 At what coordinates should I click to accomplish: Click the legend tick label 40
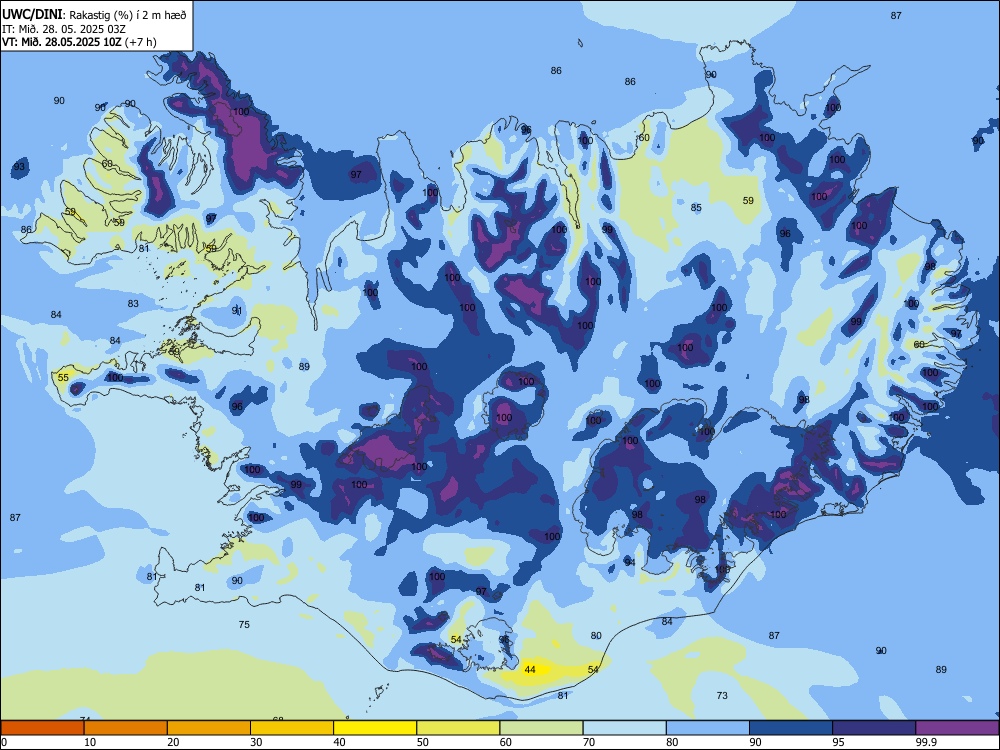[x=340, y=742]
